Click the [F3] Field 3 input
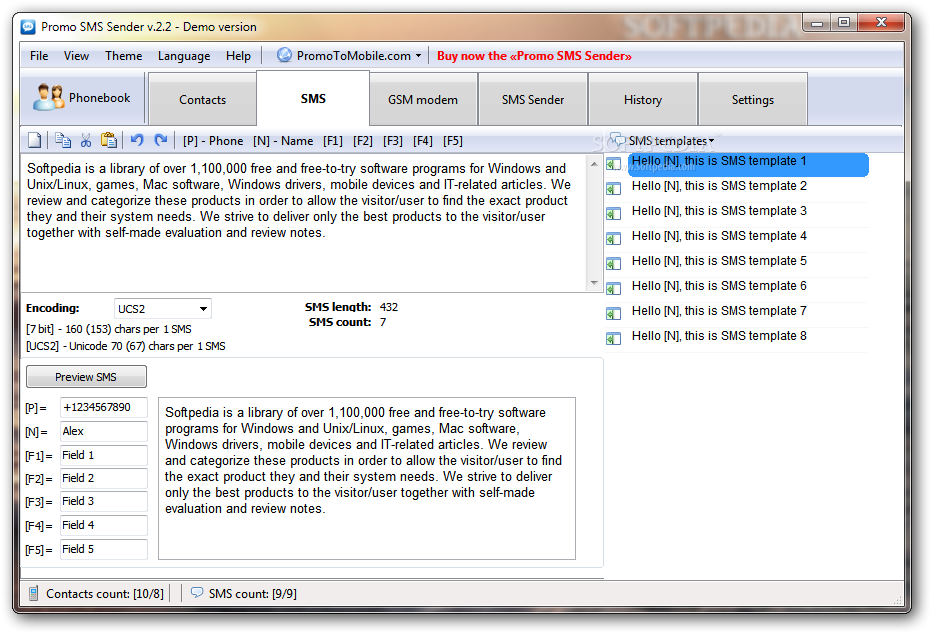This screenshot has height=634, width=932. coord(103,501)
